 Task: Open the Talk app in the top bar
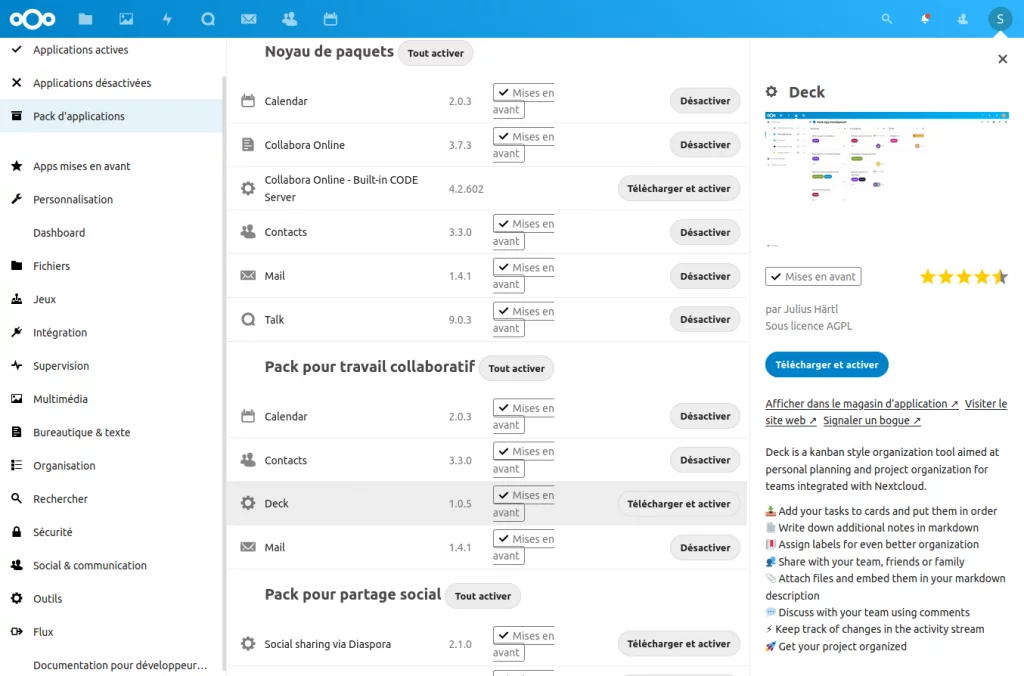[x=208, y=19]
